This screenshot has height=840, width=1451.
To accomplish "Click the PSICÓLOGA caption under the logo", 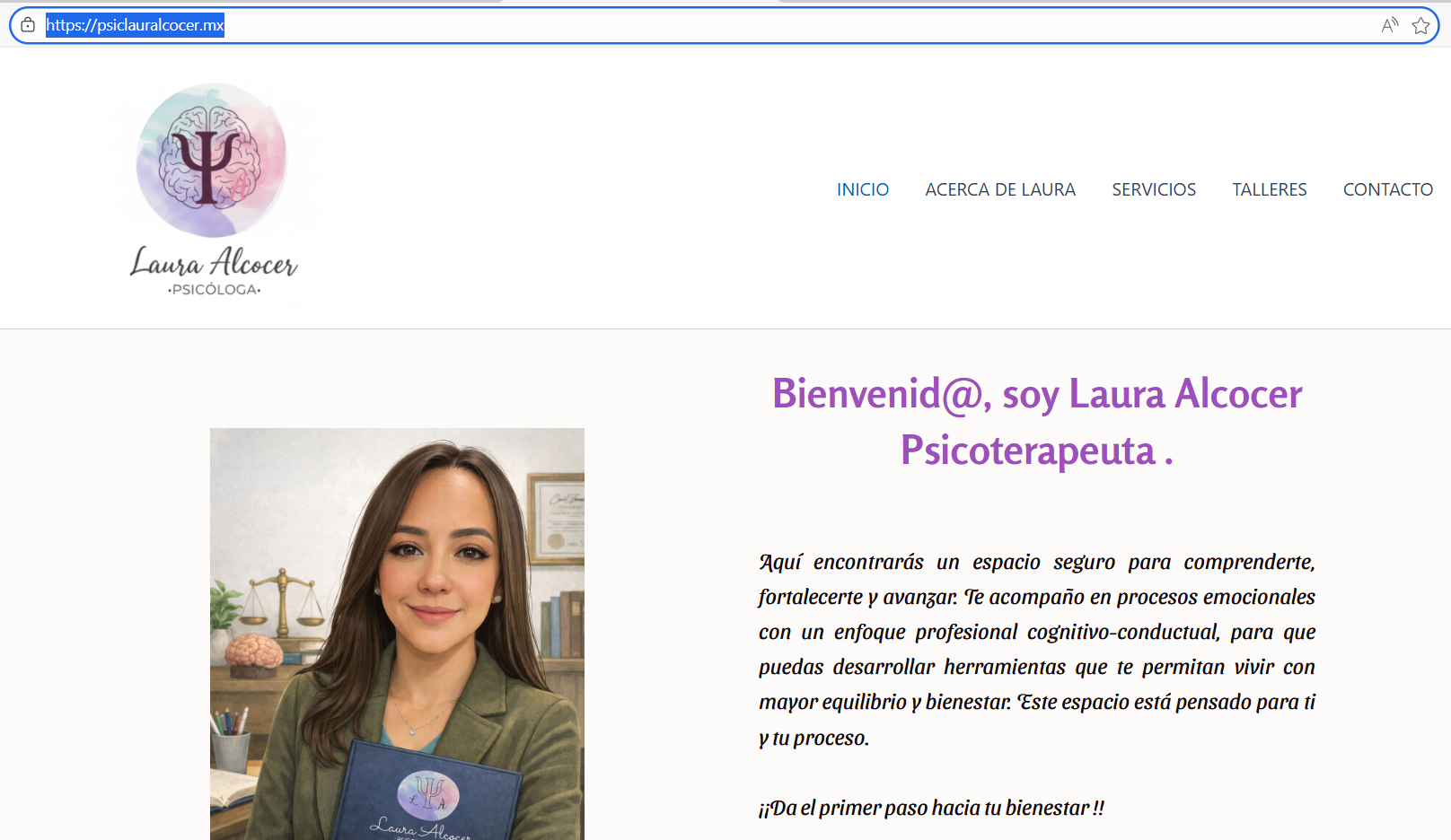I will click(214, 290).
